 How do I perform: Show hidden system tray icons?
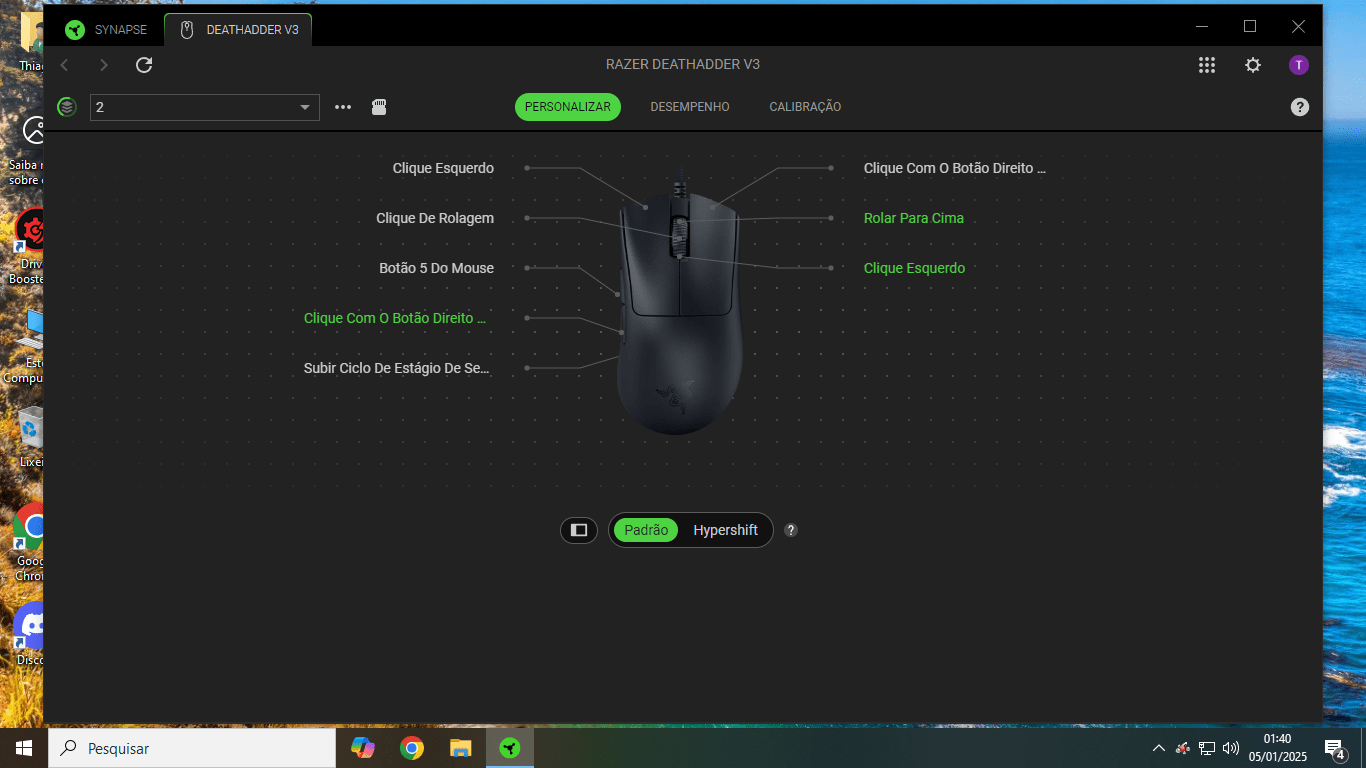point(1159,748)
